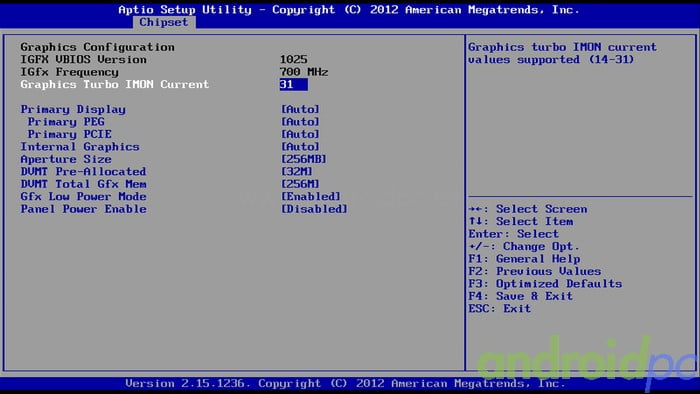
Task: Click the Select Screen key hint
Action: tap(528, 209)
